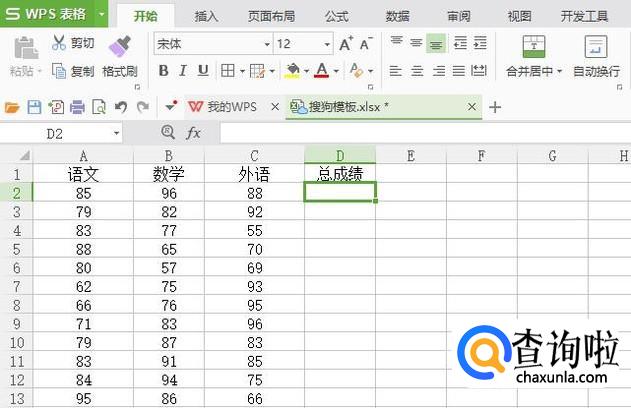Click the insert function fx icon
The width and height of the screenshot is (631, 408).
click(193, 133)
